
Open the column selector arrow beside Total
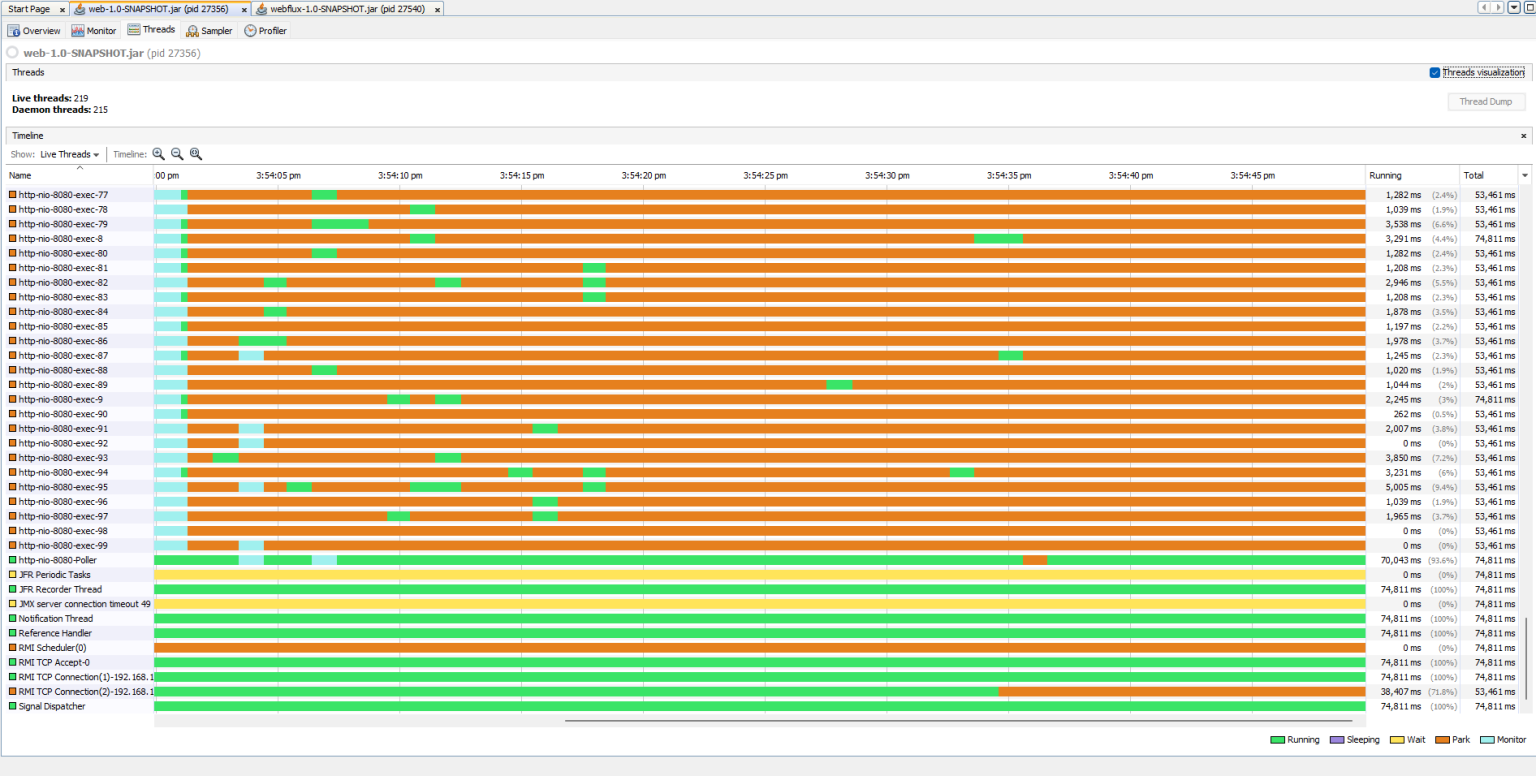click(x=1525, y=176)
